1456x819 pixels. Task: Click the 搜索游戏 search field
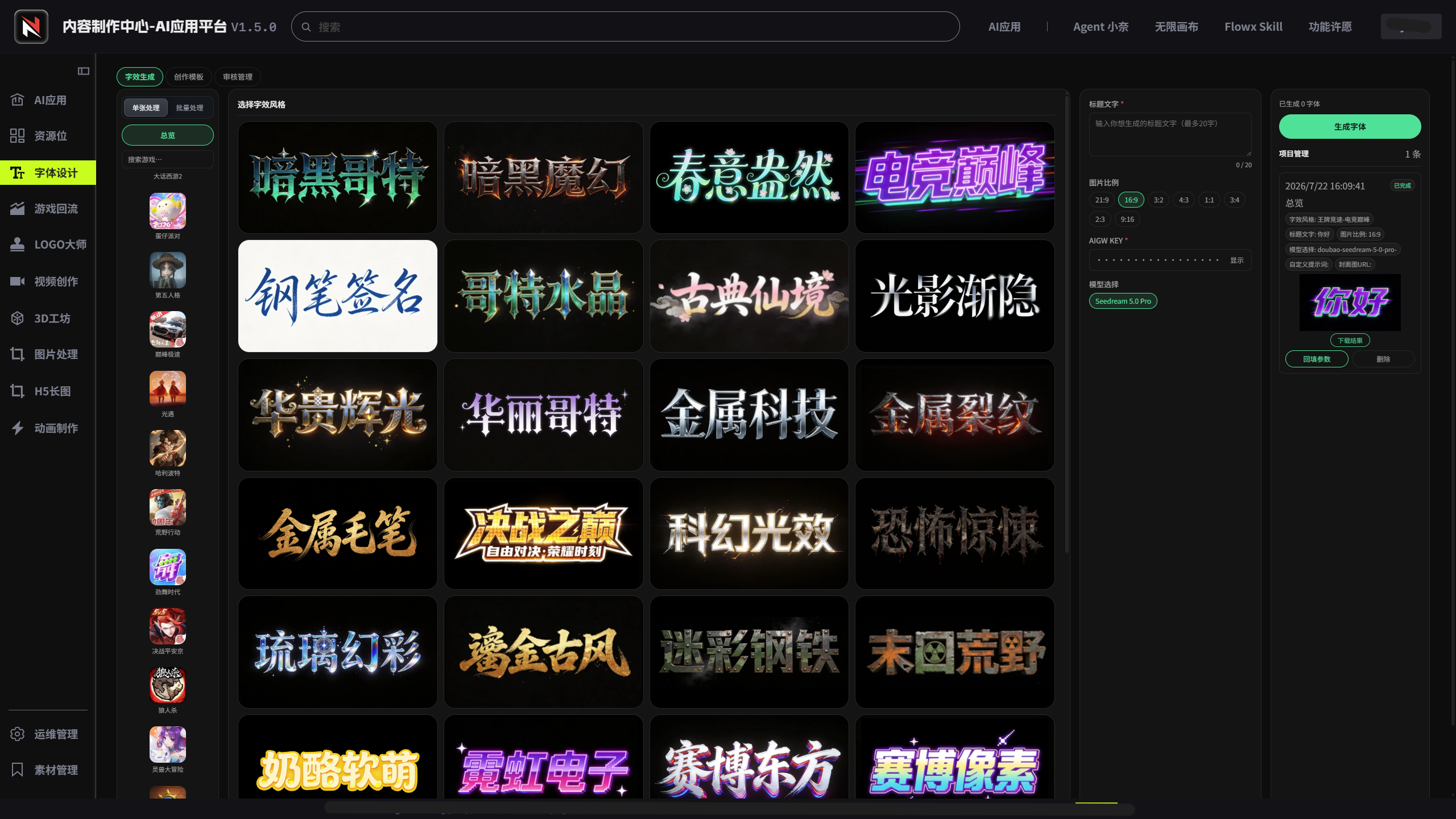[x=168, y=159]
